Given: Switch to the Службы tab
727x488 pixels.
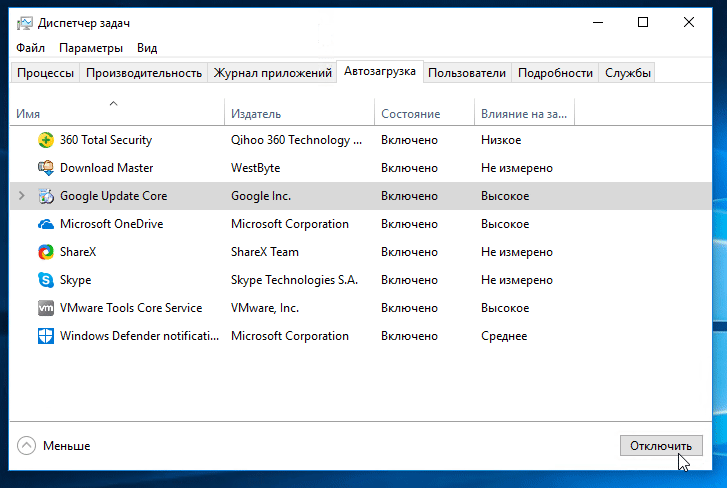Looking at the screenshot, I should click(x=627, y=73).
